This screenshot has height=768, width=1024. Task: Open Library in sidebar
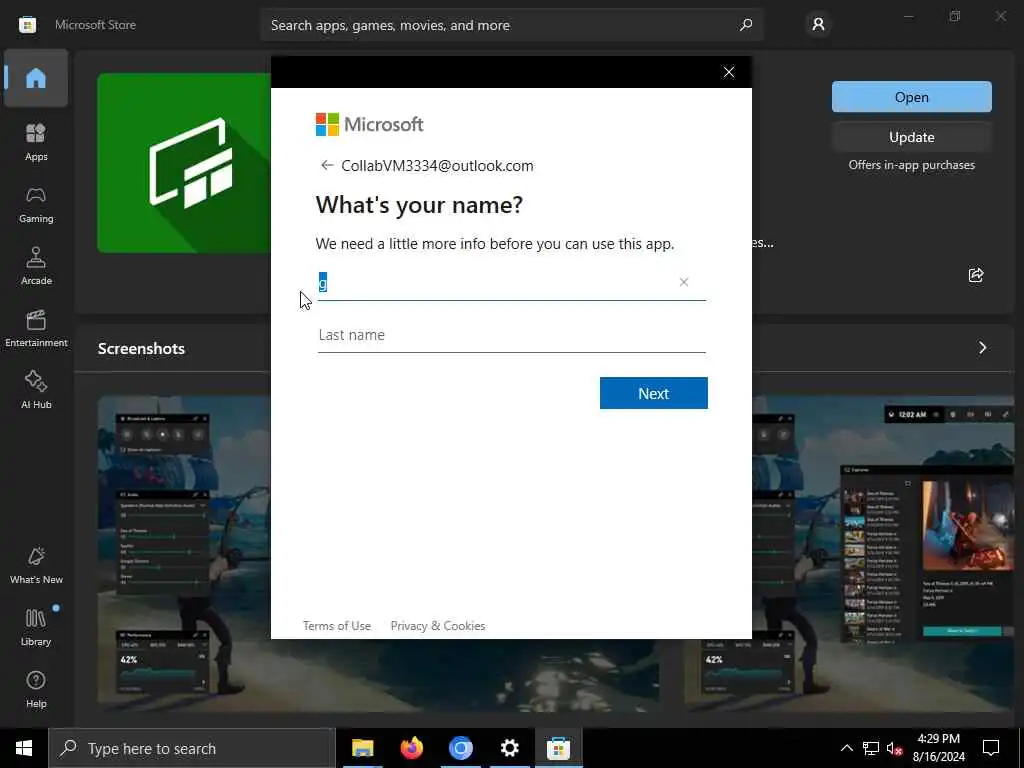point(36,628)
